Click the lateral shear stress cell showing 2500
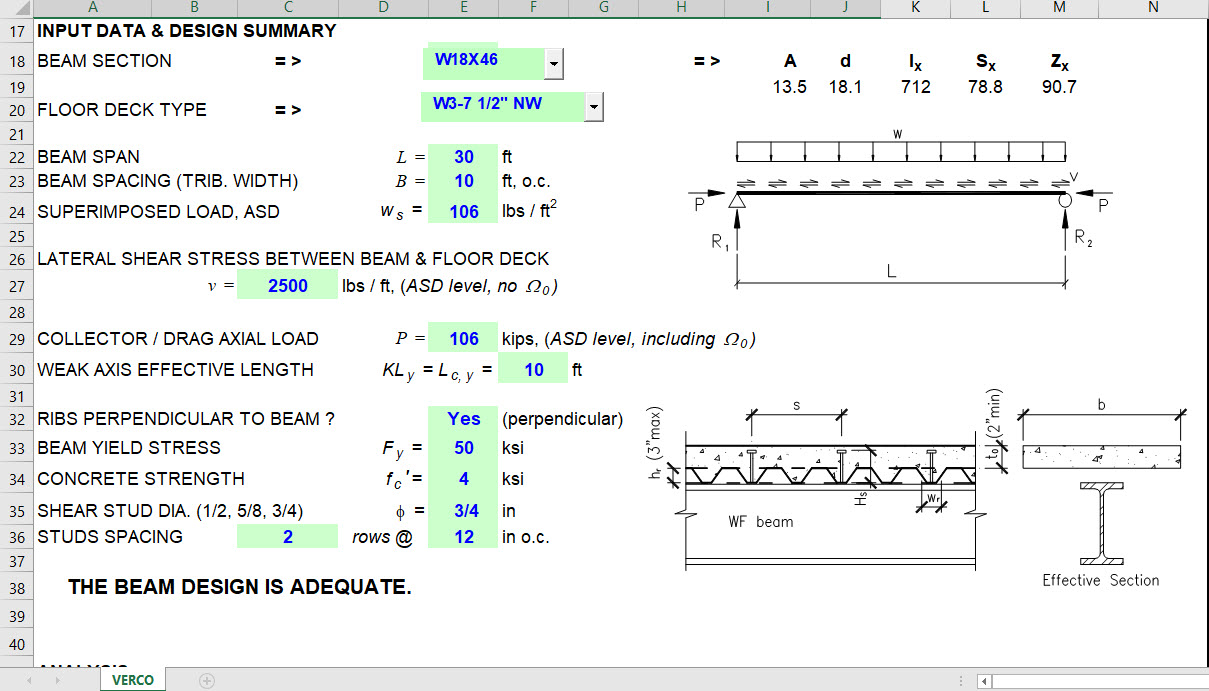1209x691 pixels. point(287,284)
